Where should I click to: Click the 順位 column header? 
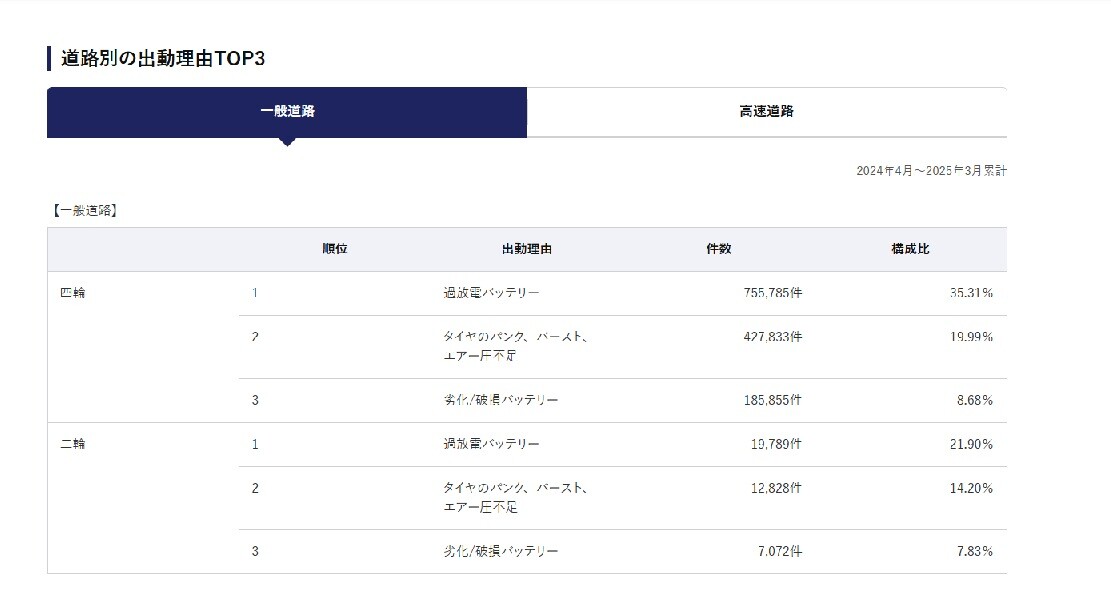pos(334,249)
